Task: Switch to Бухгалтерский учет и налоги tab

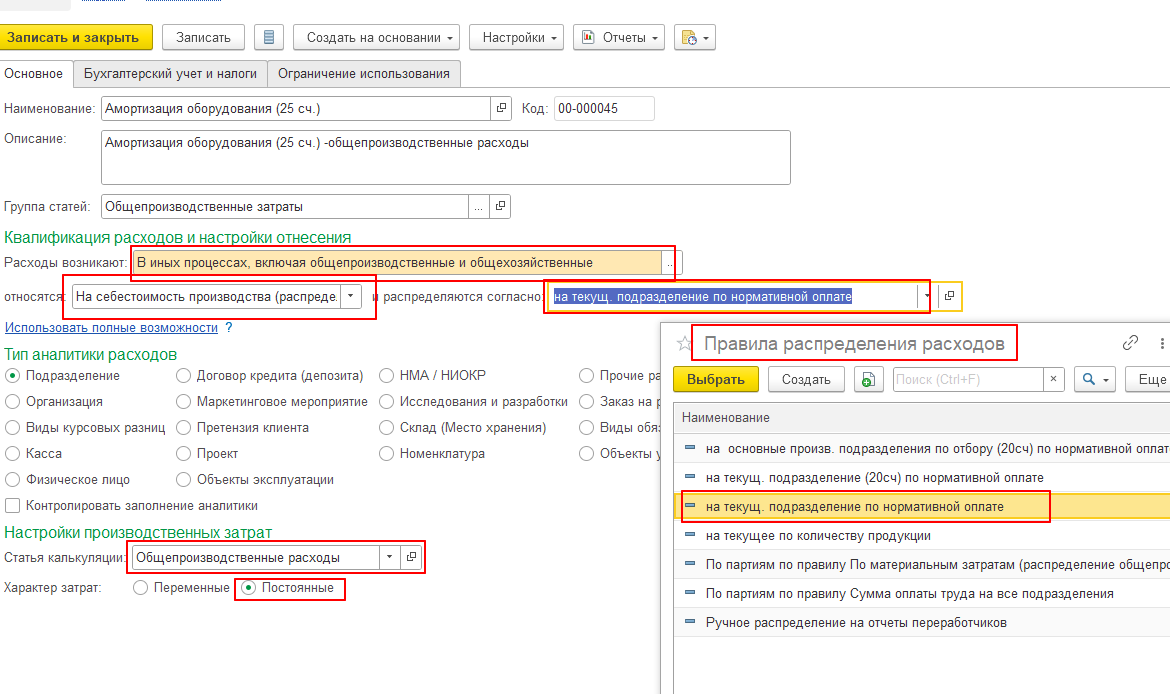Action: [x=170, y=74]
